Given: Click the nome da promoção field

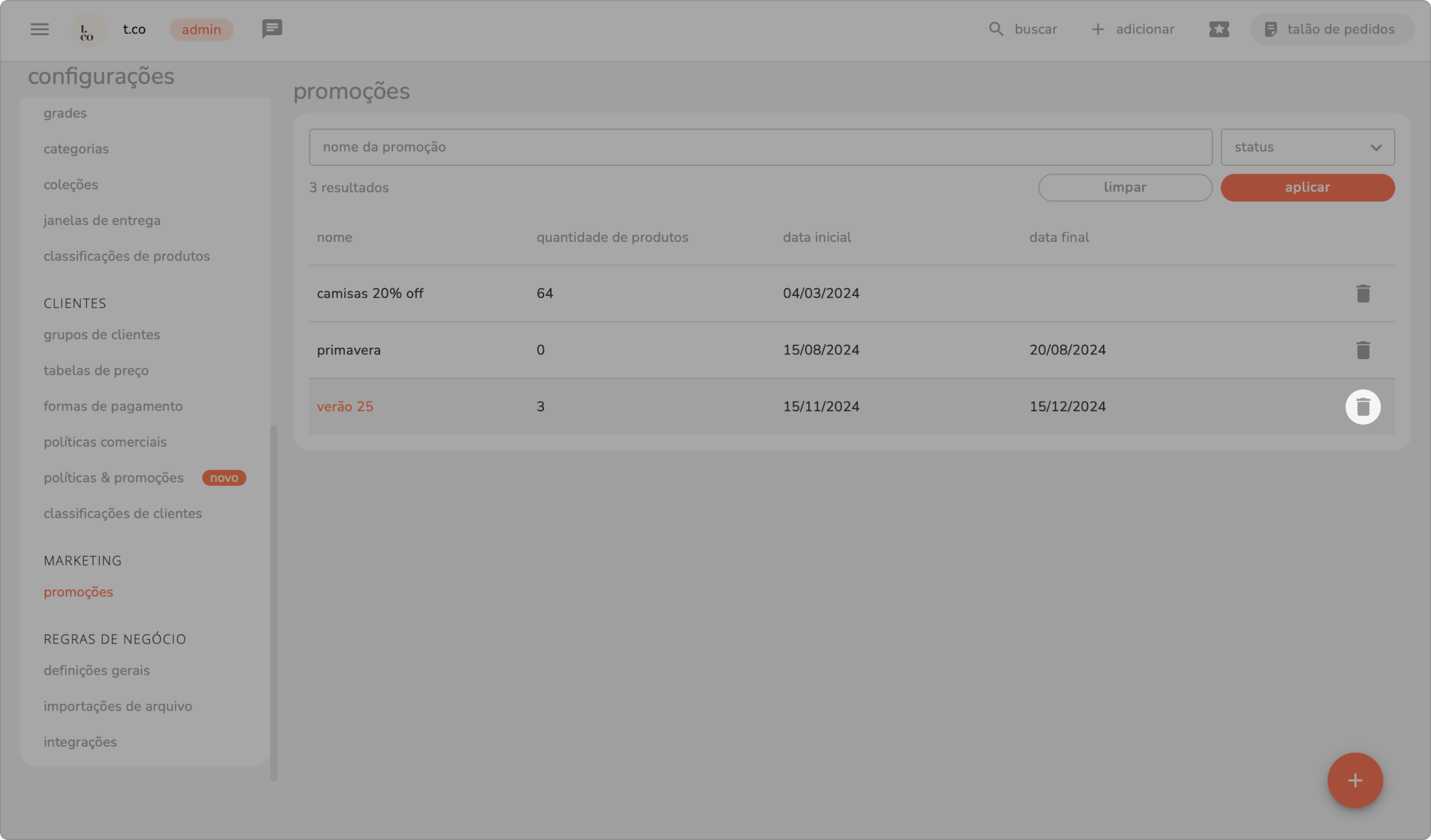Looking at the screenshot, I should 760,147.
